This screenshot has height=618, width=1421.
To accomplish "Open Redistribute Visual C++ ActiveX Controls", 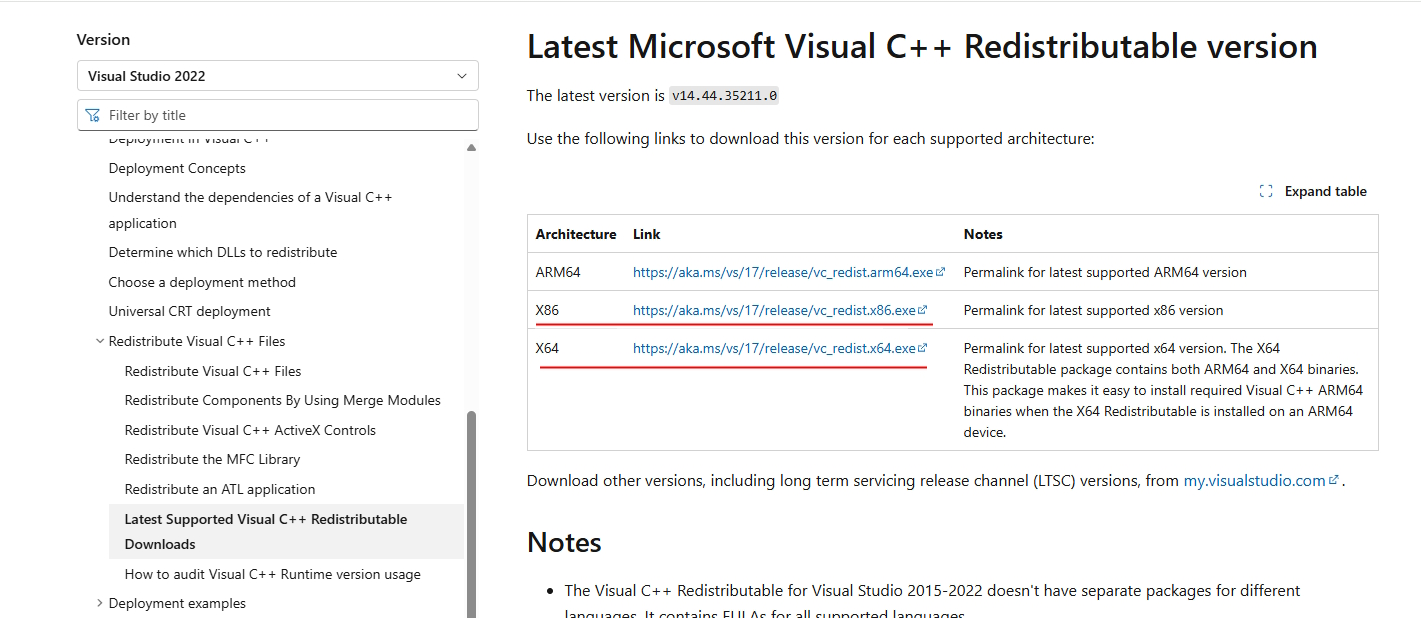I will (250, 430).
